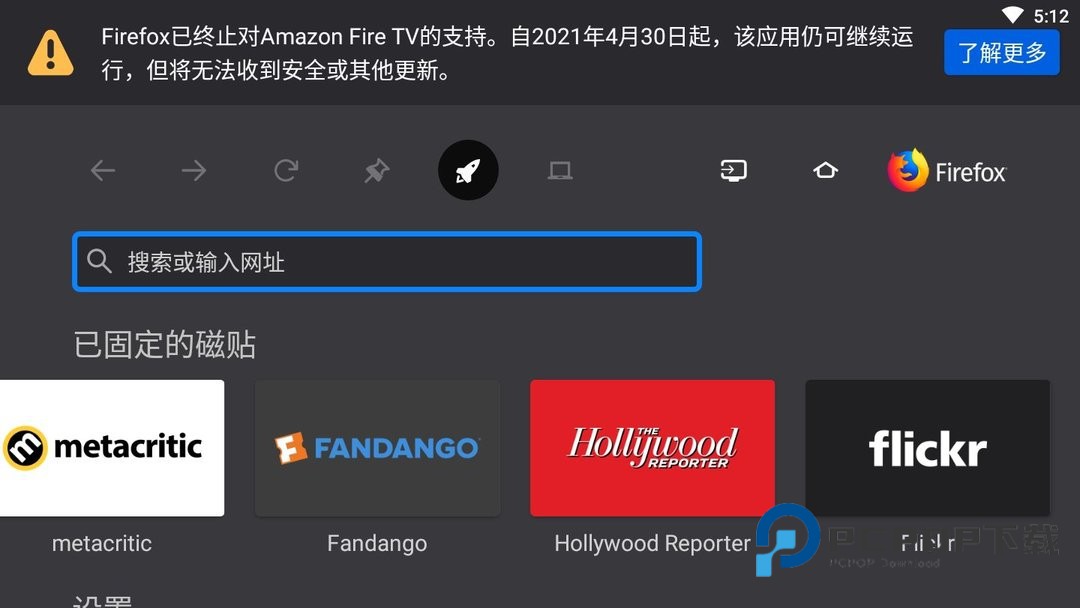Open the Hollywood Reporter pinned tile

point(652,448)
